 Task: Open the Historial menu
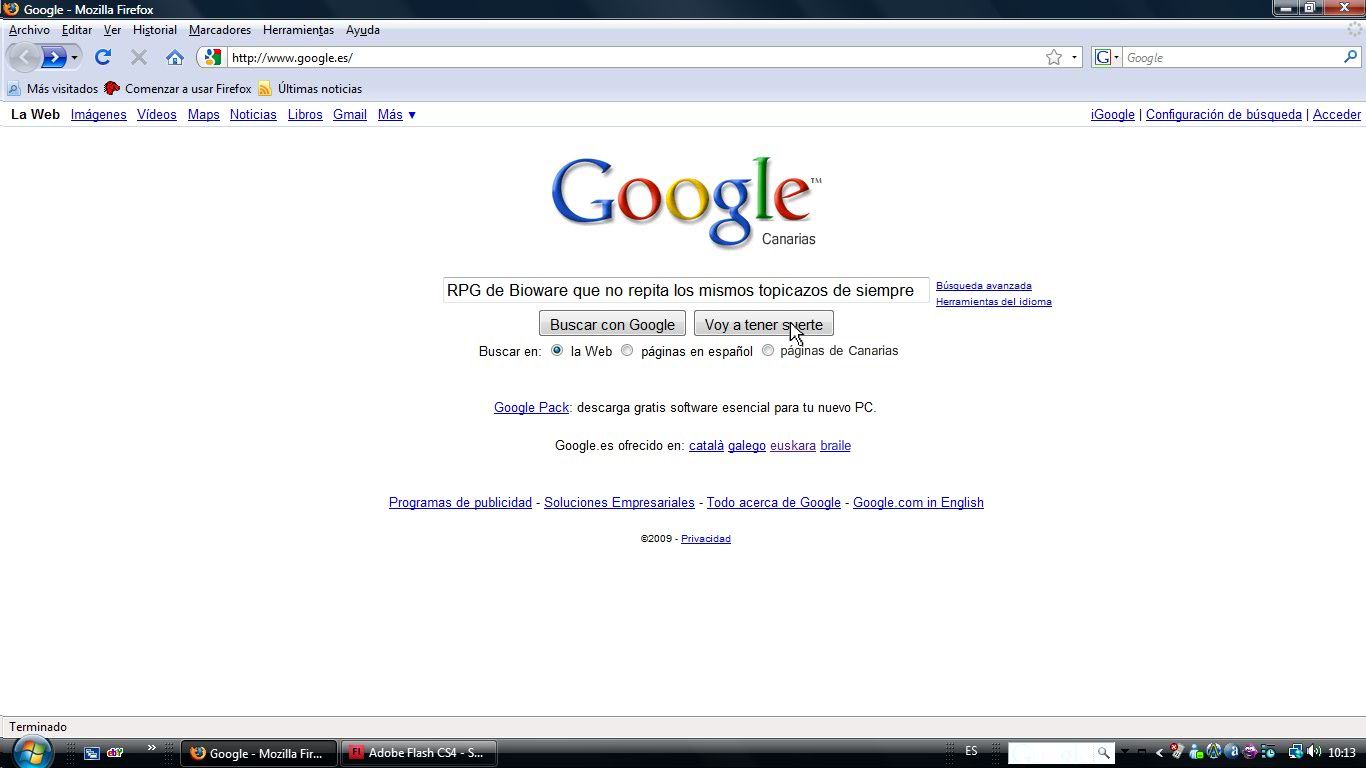coord(155,30)
